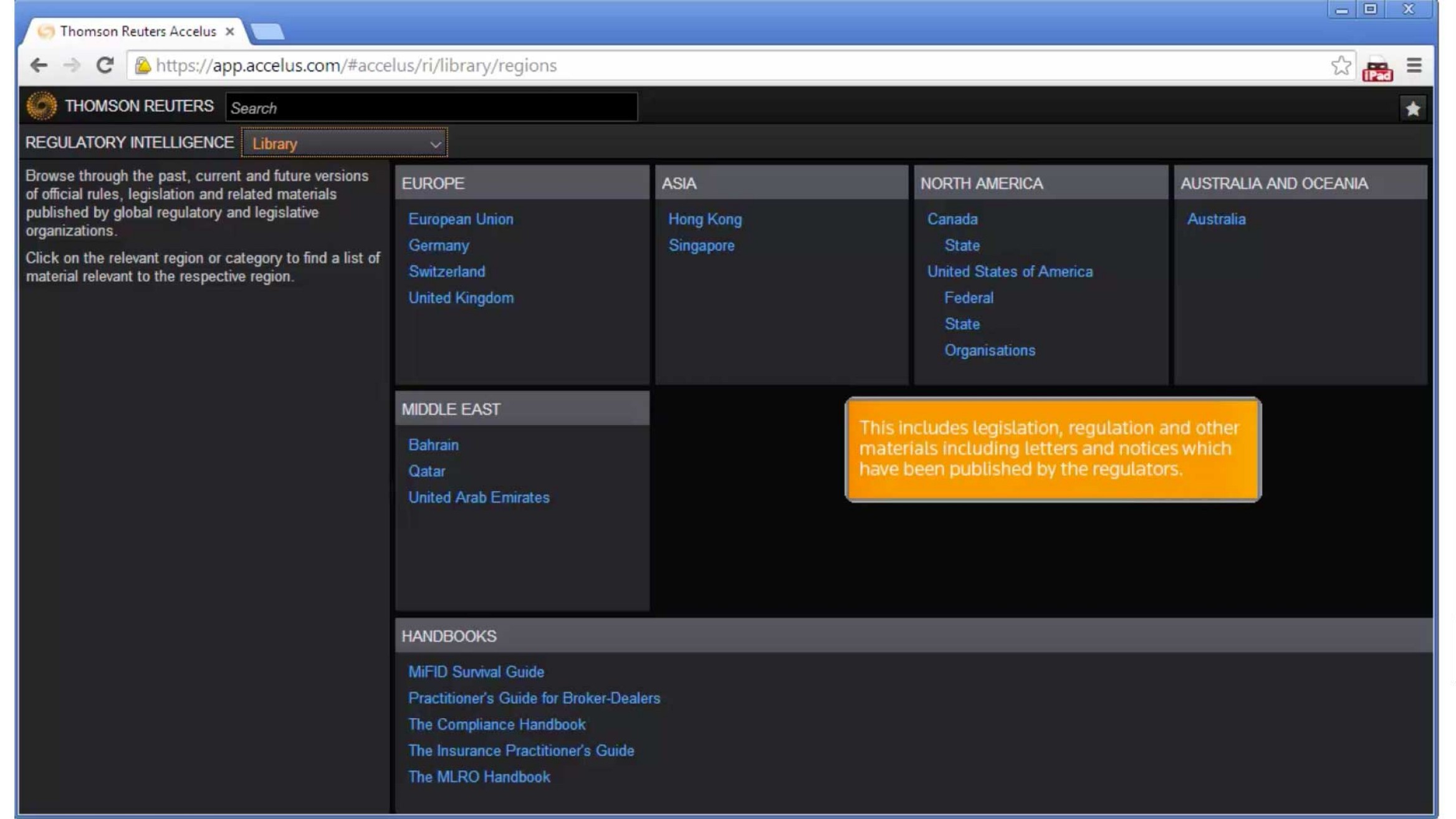Screen dimensions: 1456x819
Task: Select Federal under United States
Action: pyautogui.click(x=969, y=298)
